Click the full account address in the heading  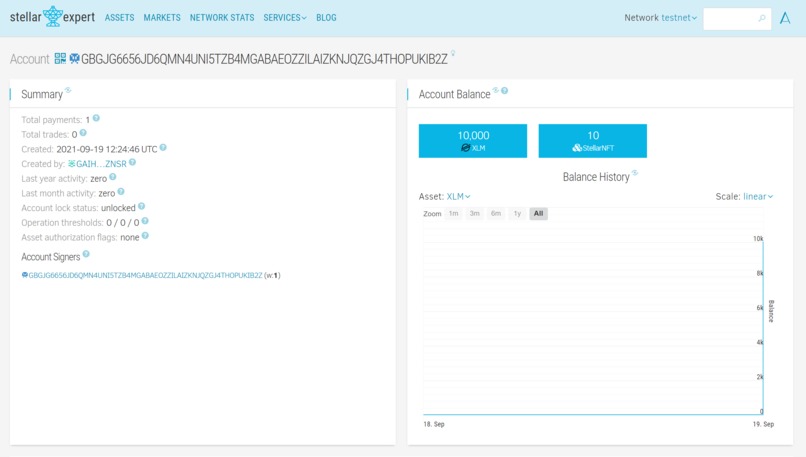[x=264, y=59]
